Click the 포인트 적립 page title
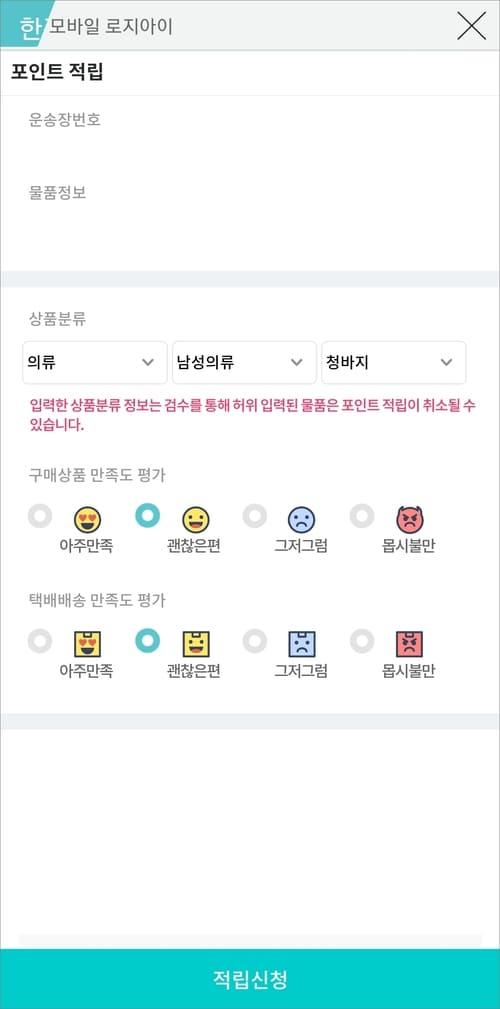Viewport: 500px width, 1009px height. pos(57,72)
